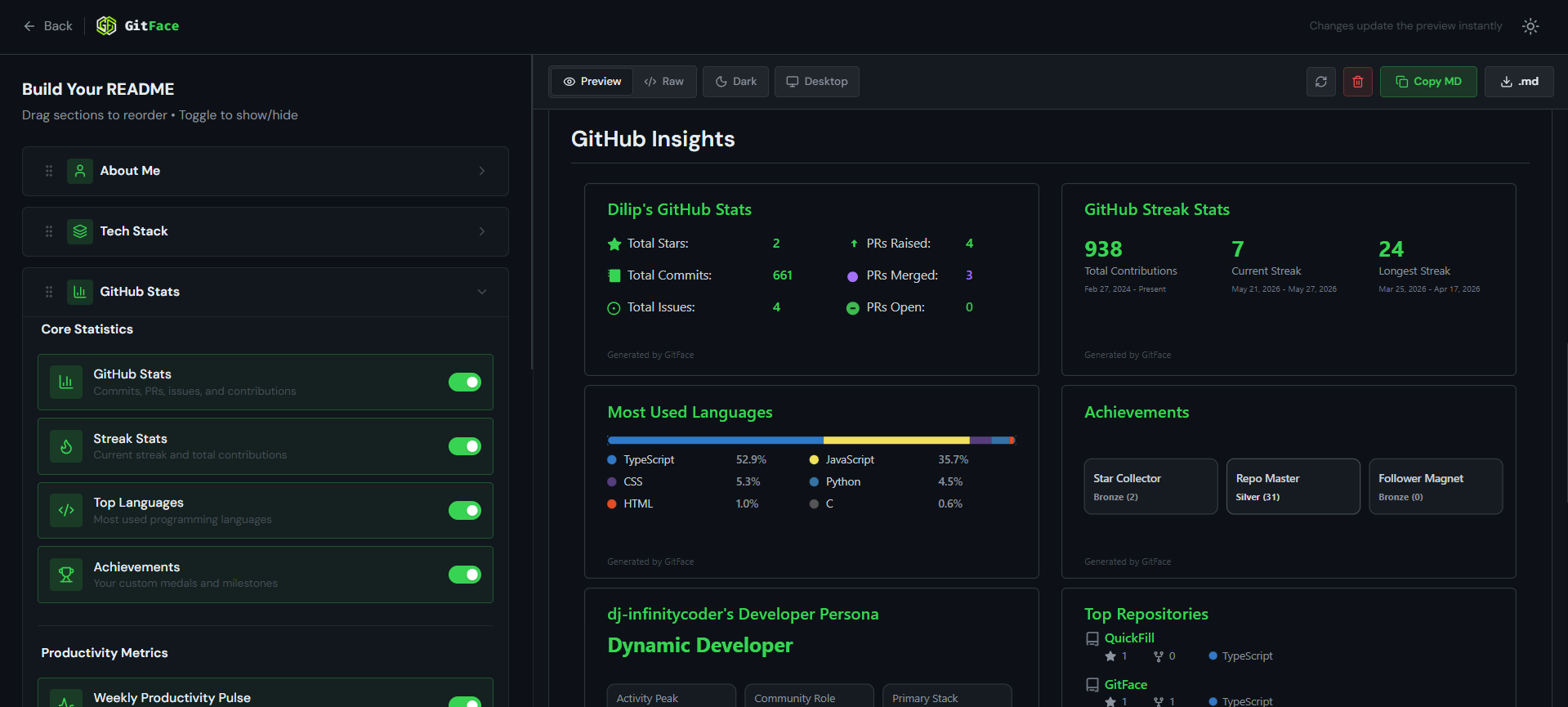Screen dimensions: 1568x707
Task: Expand the Tech Stack section chevron
Action: (482, 231)
